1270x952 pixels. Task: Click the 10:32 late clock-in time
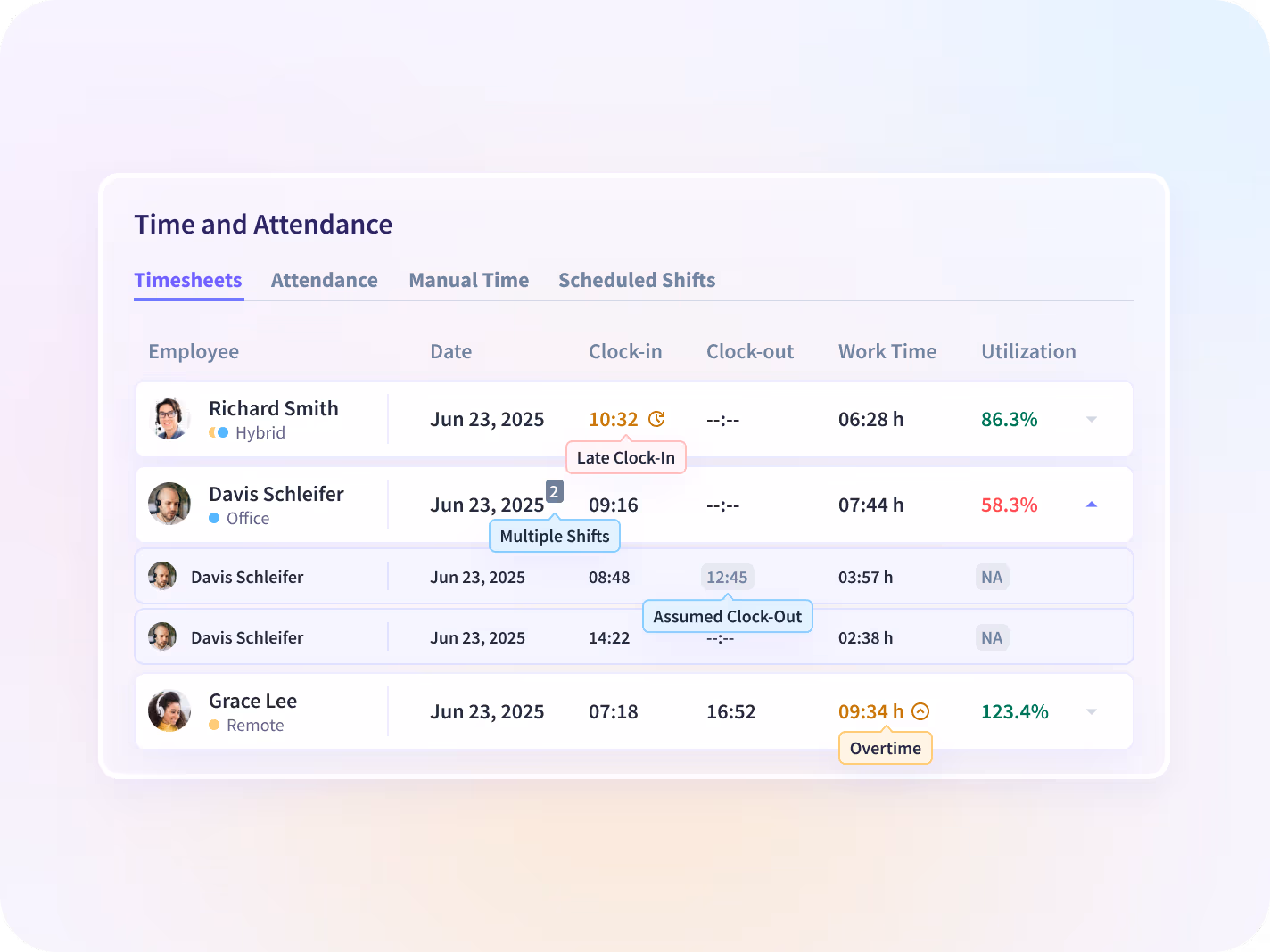click(x=614, y=419)
